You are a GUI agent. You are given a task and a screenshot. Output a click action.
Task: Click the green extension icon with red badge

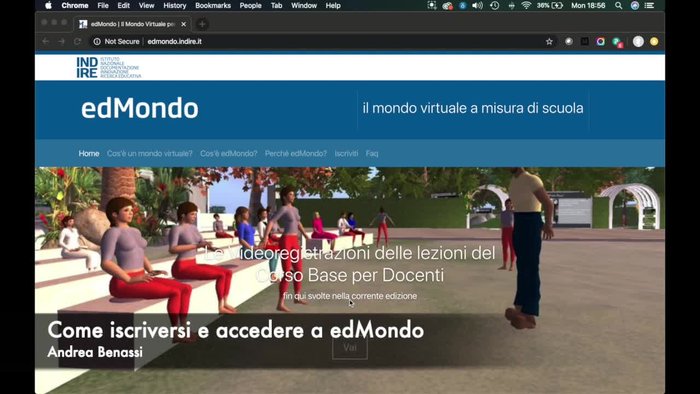(617, 42)
